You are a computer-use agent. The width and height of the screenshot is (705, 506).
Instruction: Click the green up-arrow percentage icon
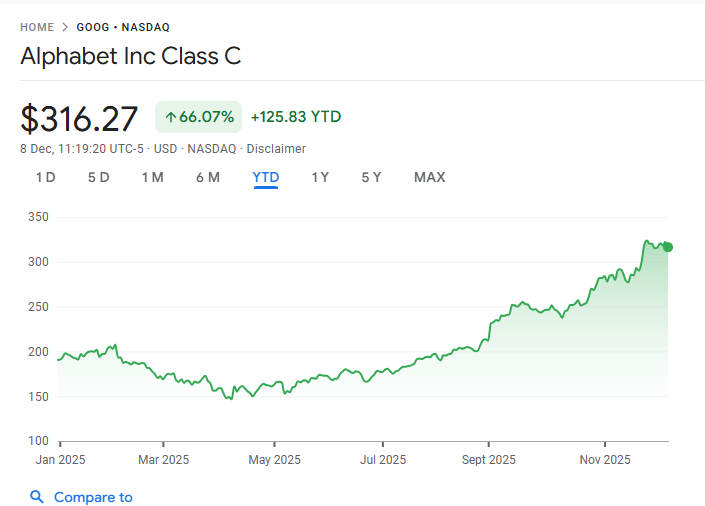pyautogui.click(x=170, y=117)
